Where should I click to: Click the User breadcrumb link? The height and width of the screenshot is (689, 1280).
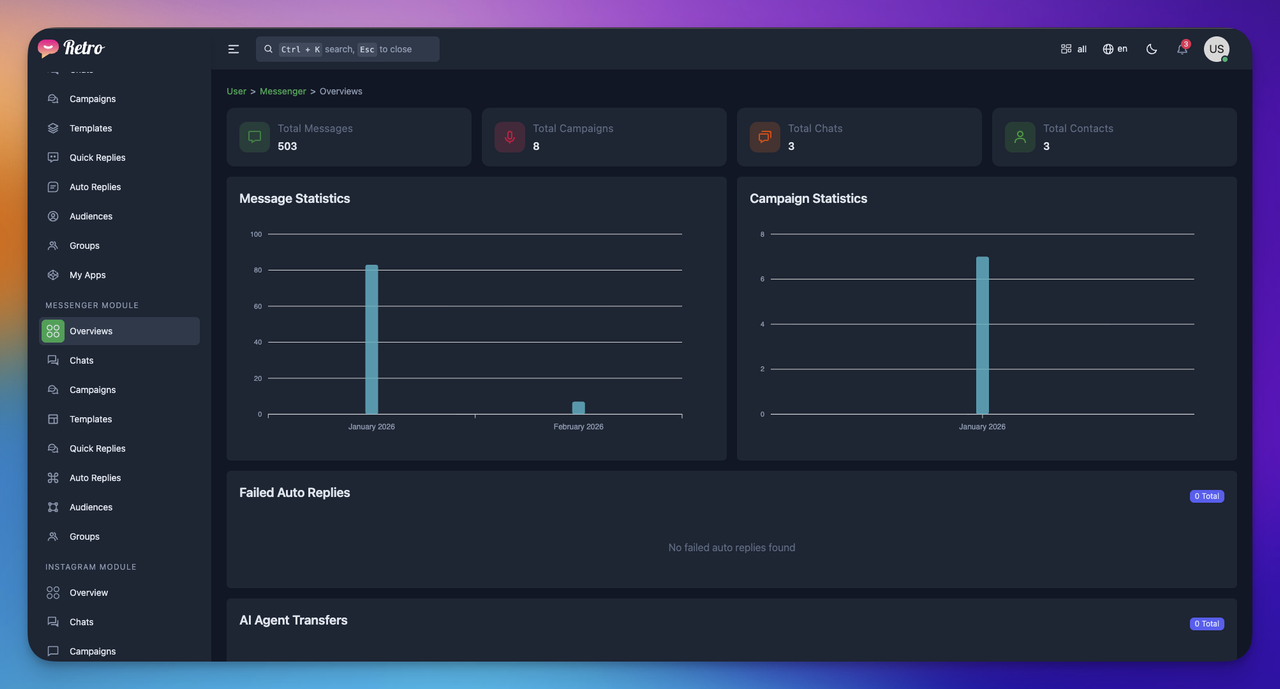[x=236, y=91]
